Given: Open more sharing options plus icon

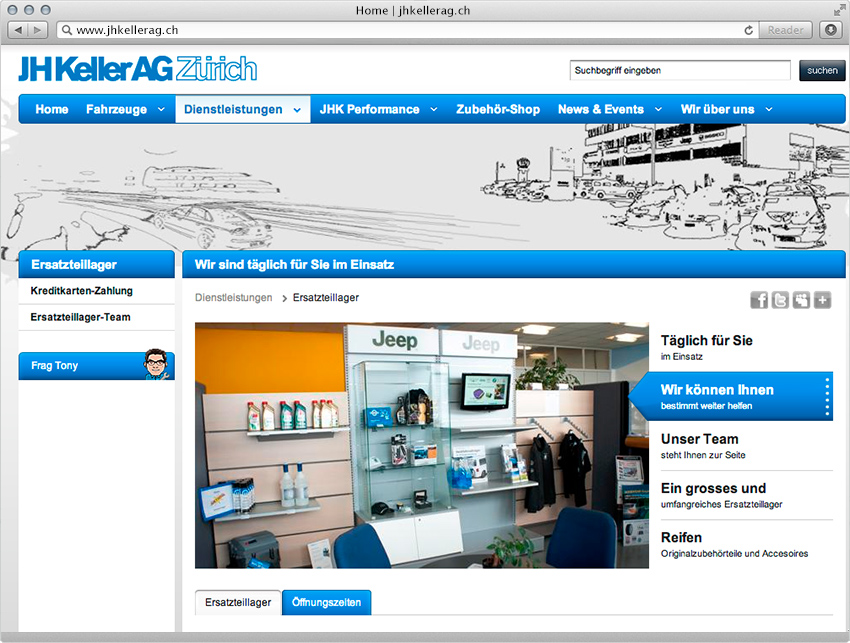Looking at the screenshot, I should tap(822, 300).
